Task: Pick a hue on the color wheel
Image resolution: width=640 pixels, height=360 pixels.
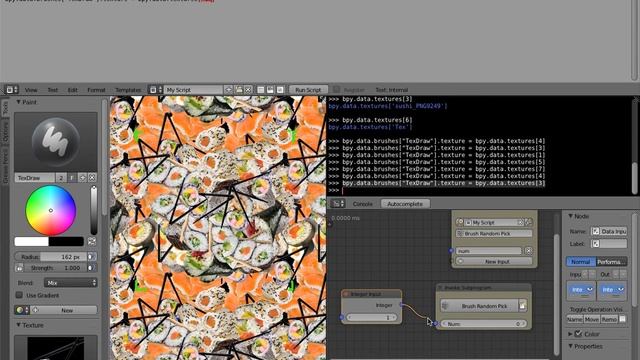Action: [51, 210]
